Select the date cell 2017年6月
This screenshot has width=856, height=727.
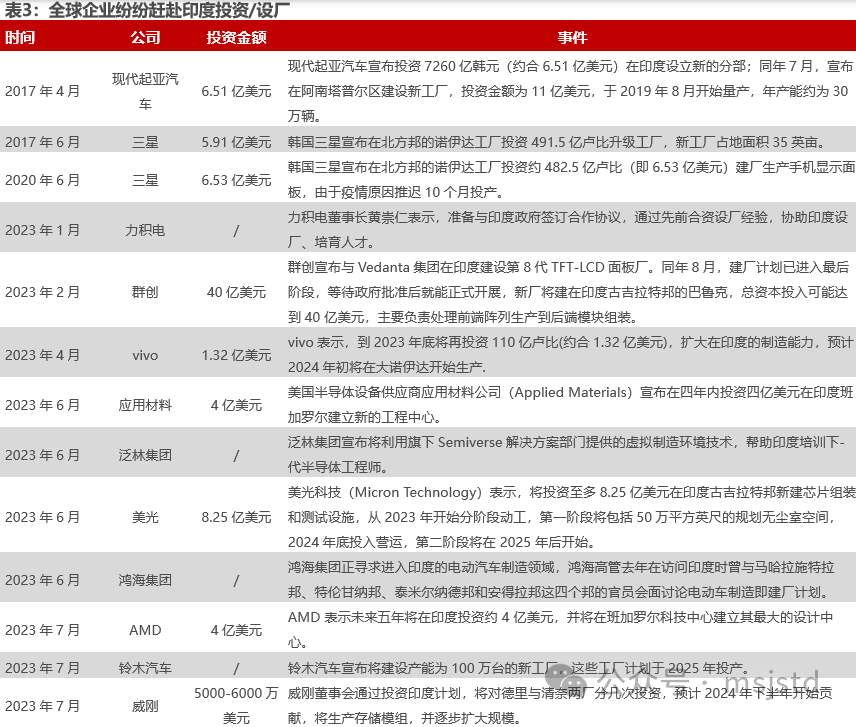point(43,142)
